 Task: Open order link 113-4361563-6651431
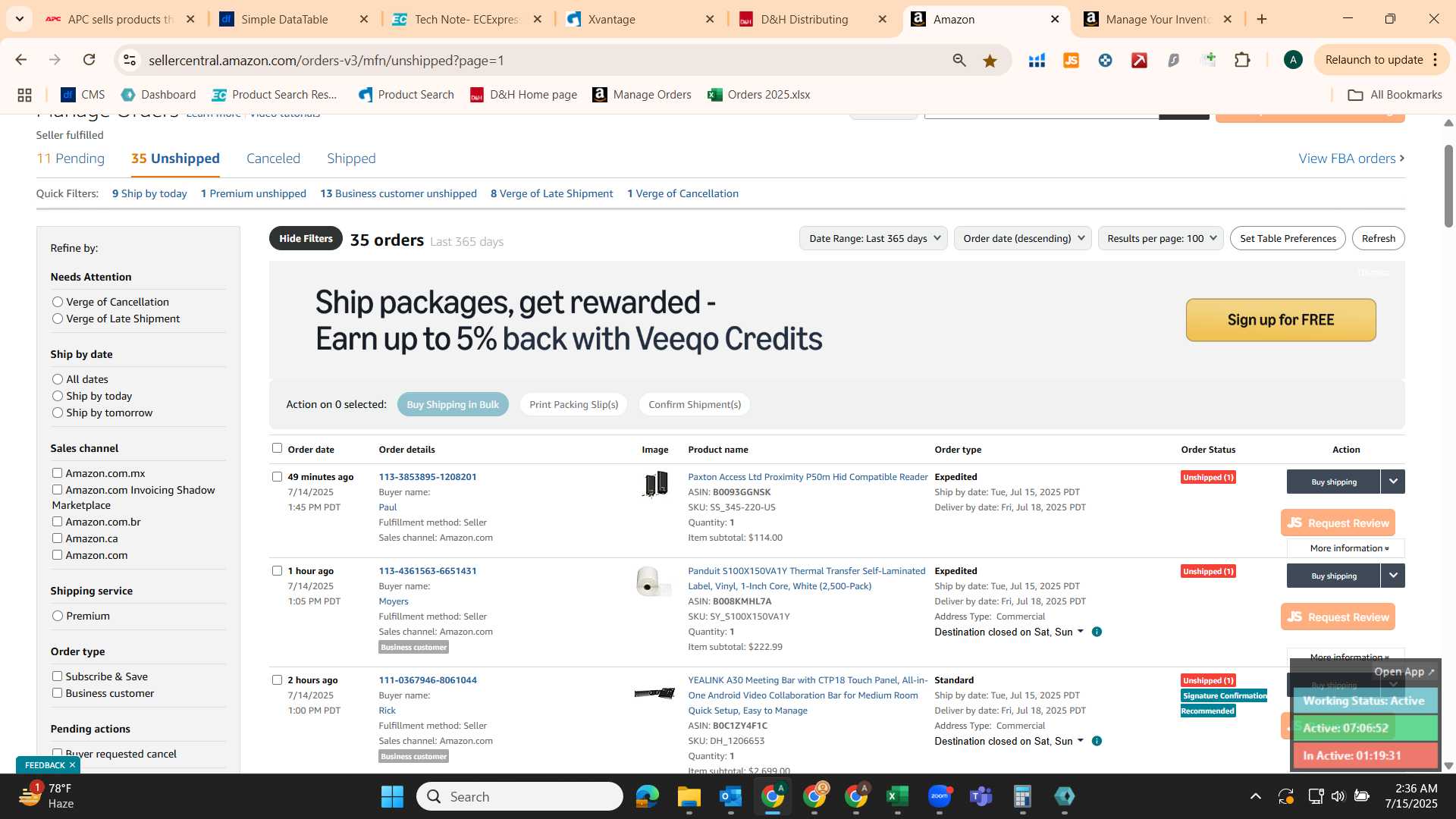[x=428, y=571]
